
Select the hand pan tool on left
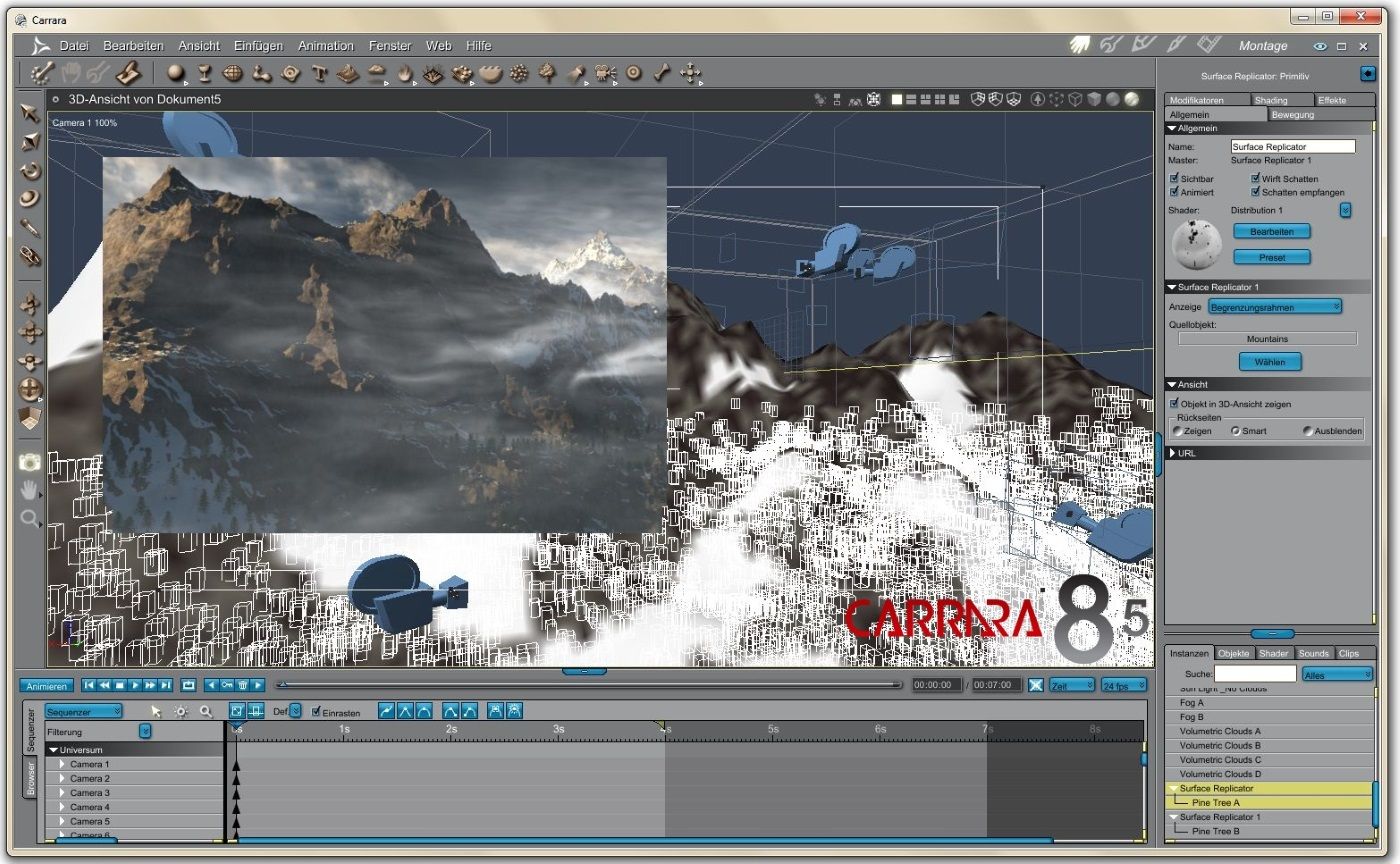pyautogui.click(x=30, y=490)
